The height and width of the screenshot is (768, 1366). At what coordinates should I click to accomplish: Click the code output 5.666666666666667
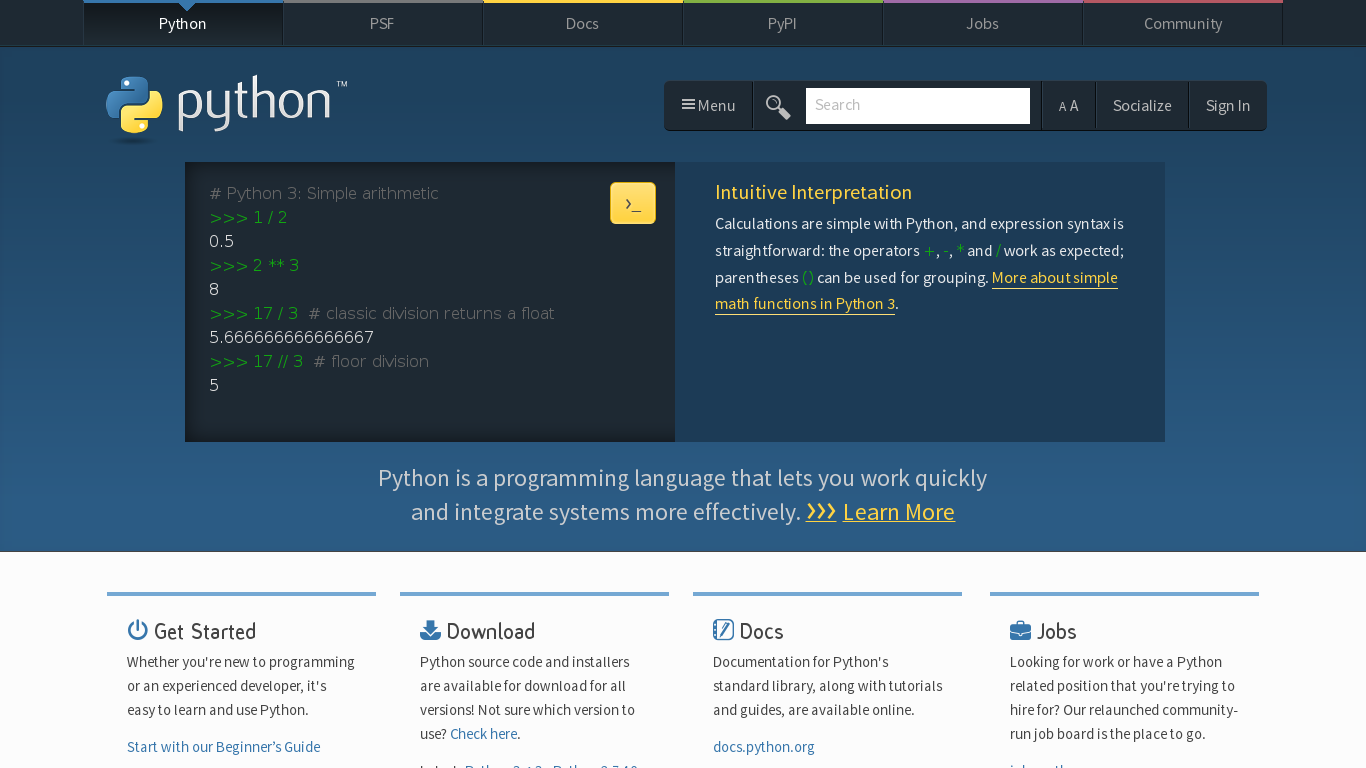point(291,337)
